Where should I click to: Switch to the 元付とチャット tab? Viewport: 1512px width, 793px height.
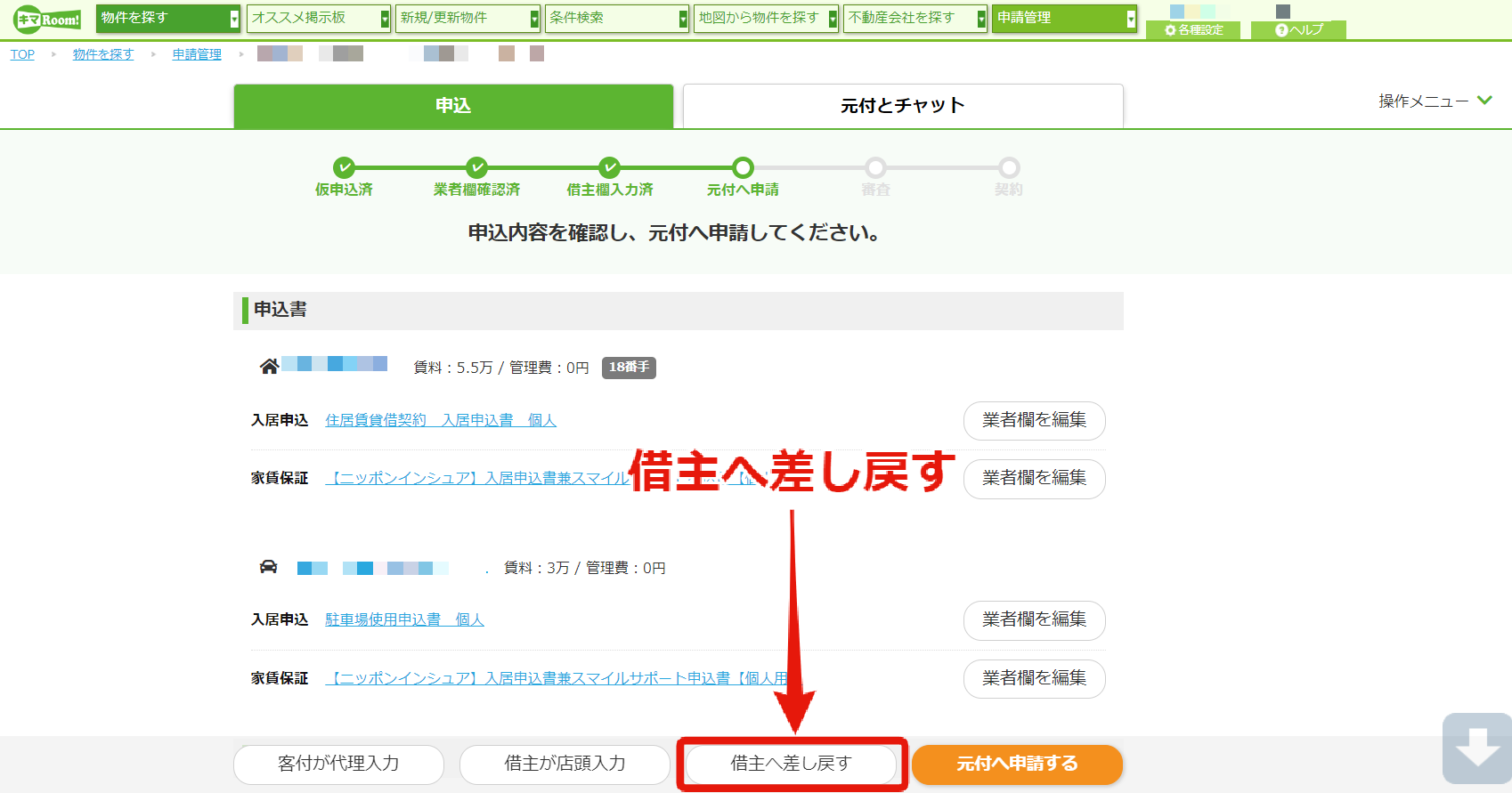(x=903, y=106)
